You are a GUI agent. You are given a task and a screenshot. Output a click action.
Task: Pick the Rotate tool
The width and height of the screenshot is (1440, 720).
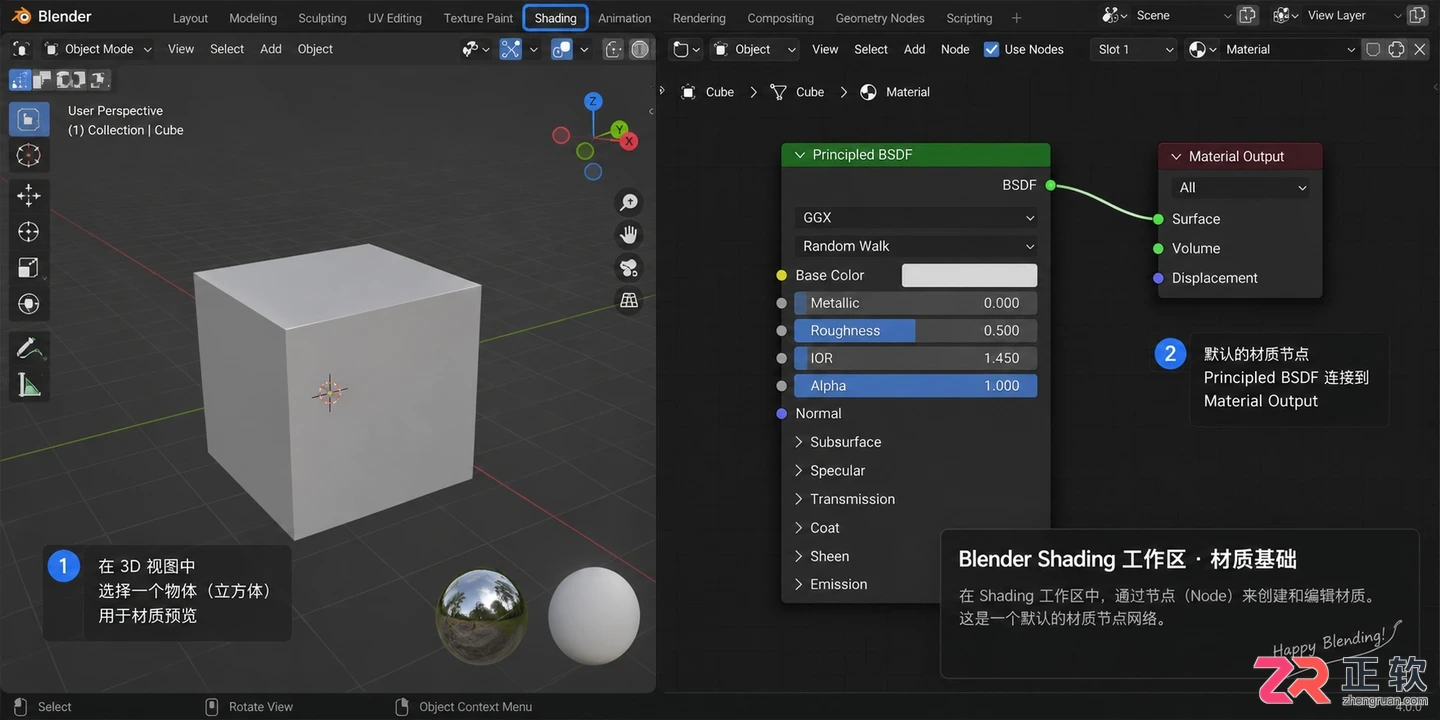click(x=29, y=232)
